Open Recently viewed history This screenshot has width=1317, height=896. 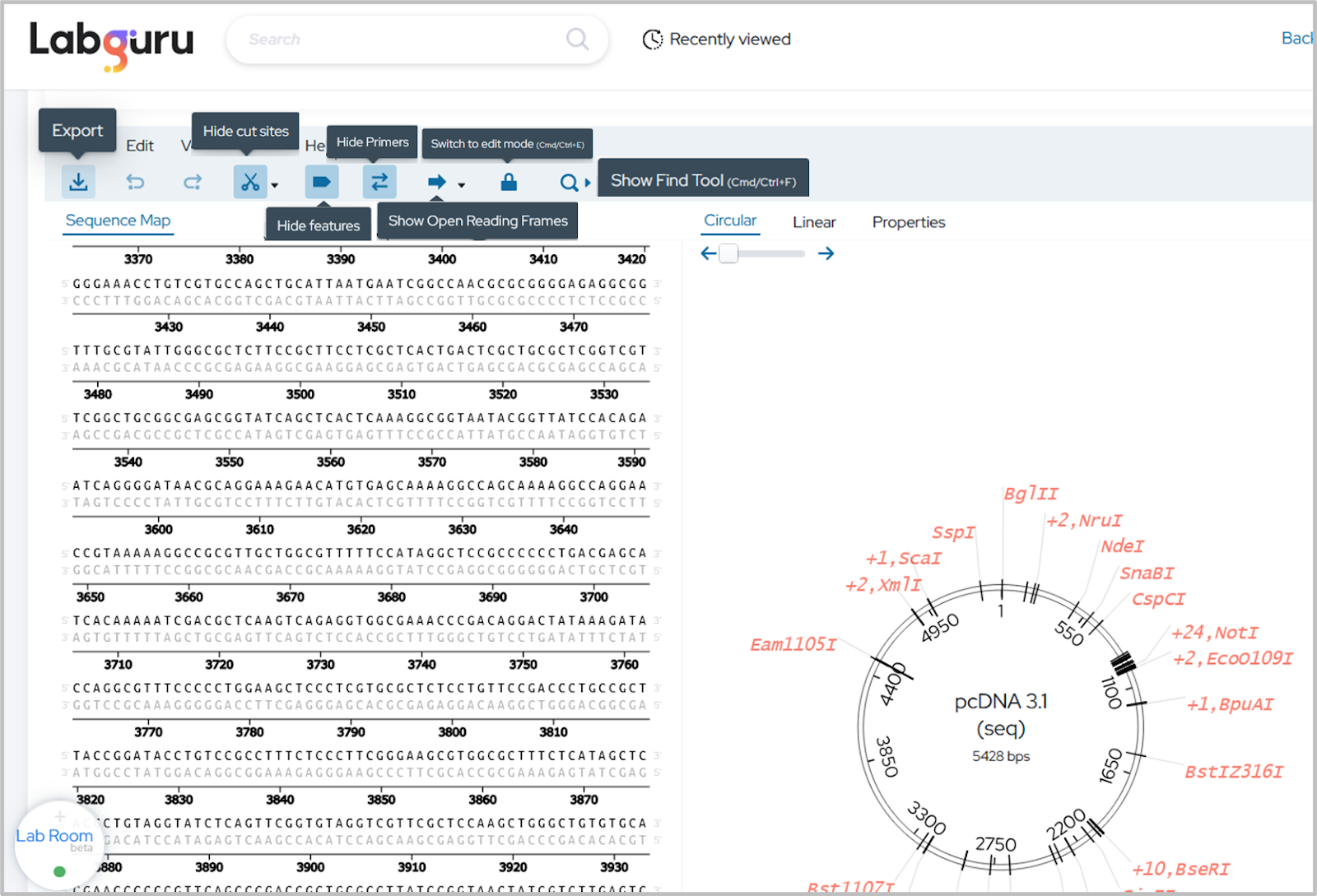(x=716, y=39)
